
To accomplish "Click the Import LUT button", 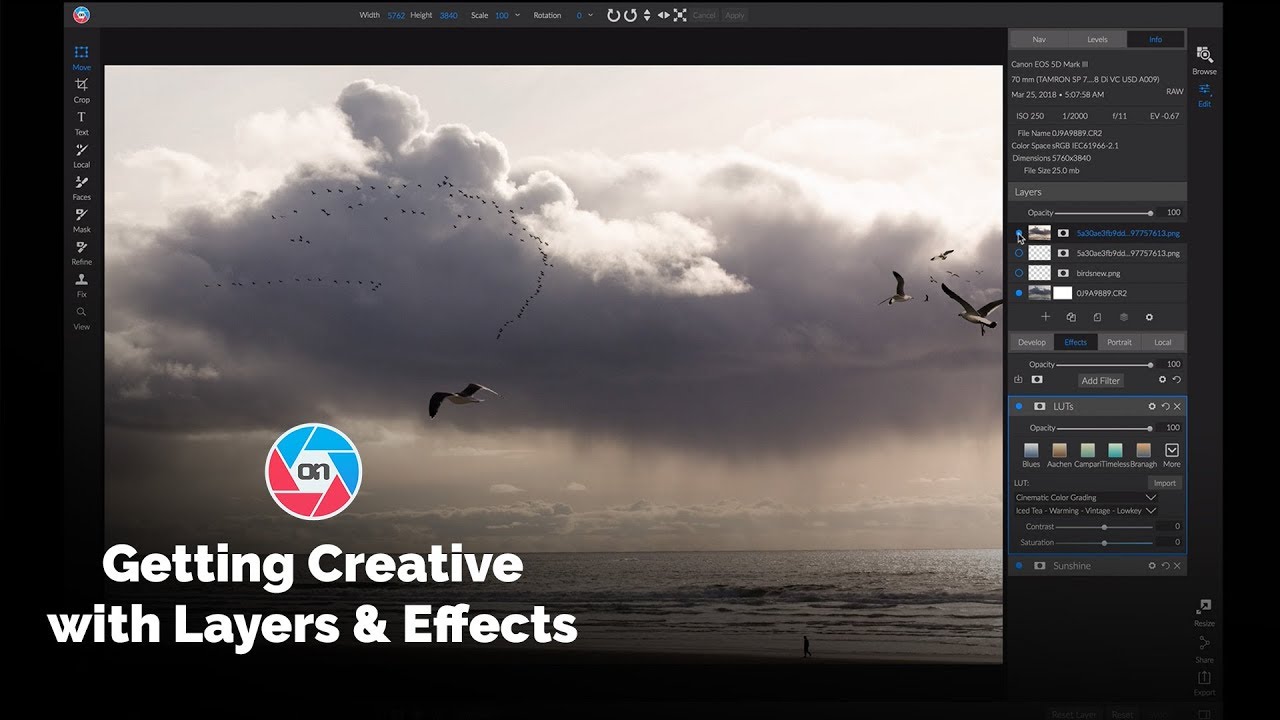I will click(1164, 483).
